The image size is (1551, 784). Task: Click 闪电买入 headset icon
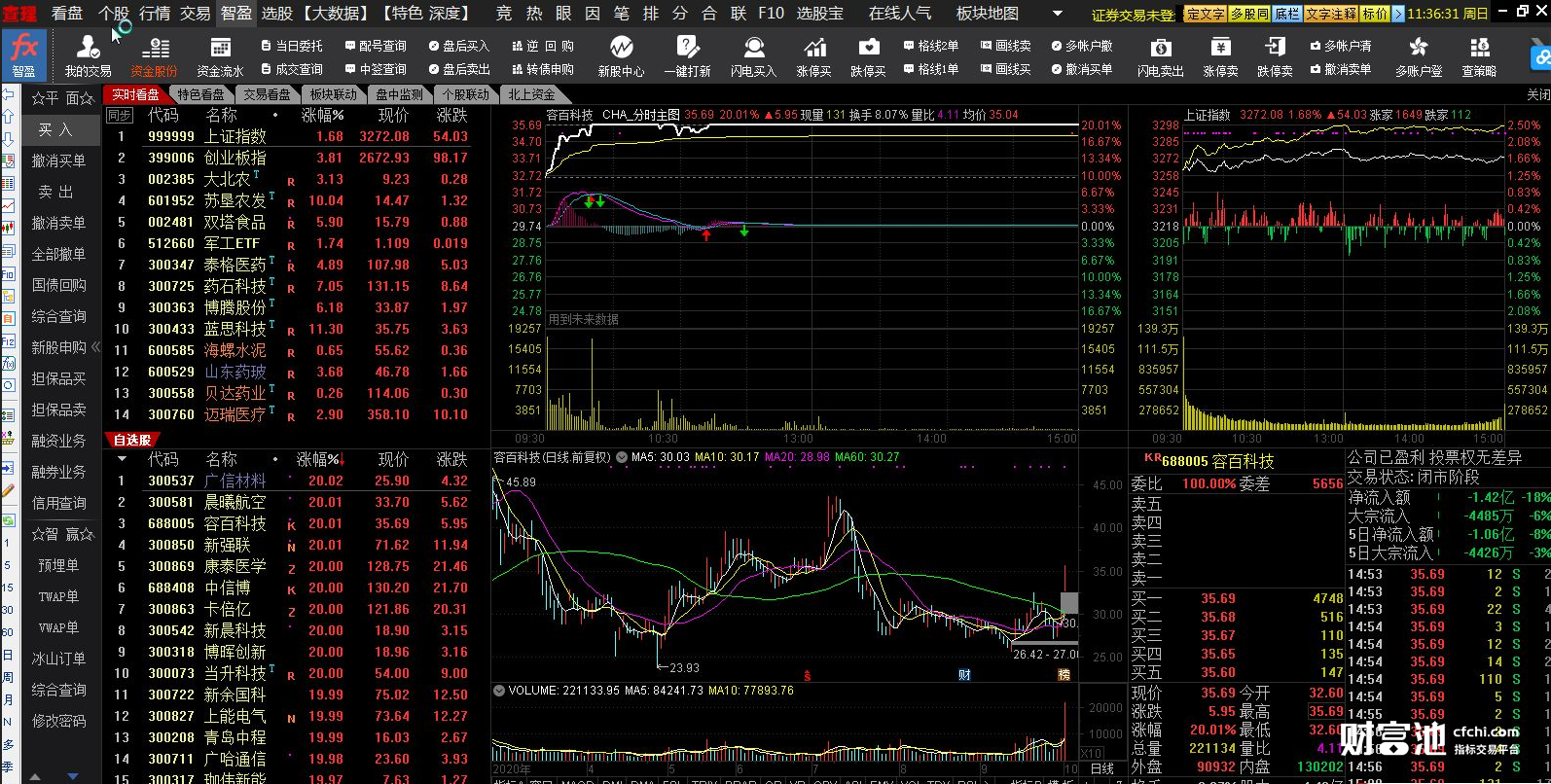click(753, 56)
